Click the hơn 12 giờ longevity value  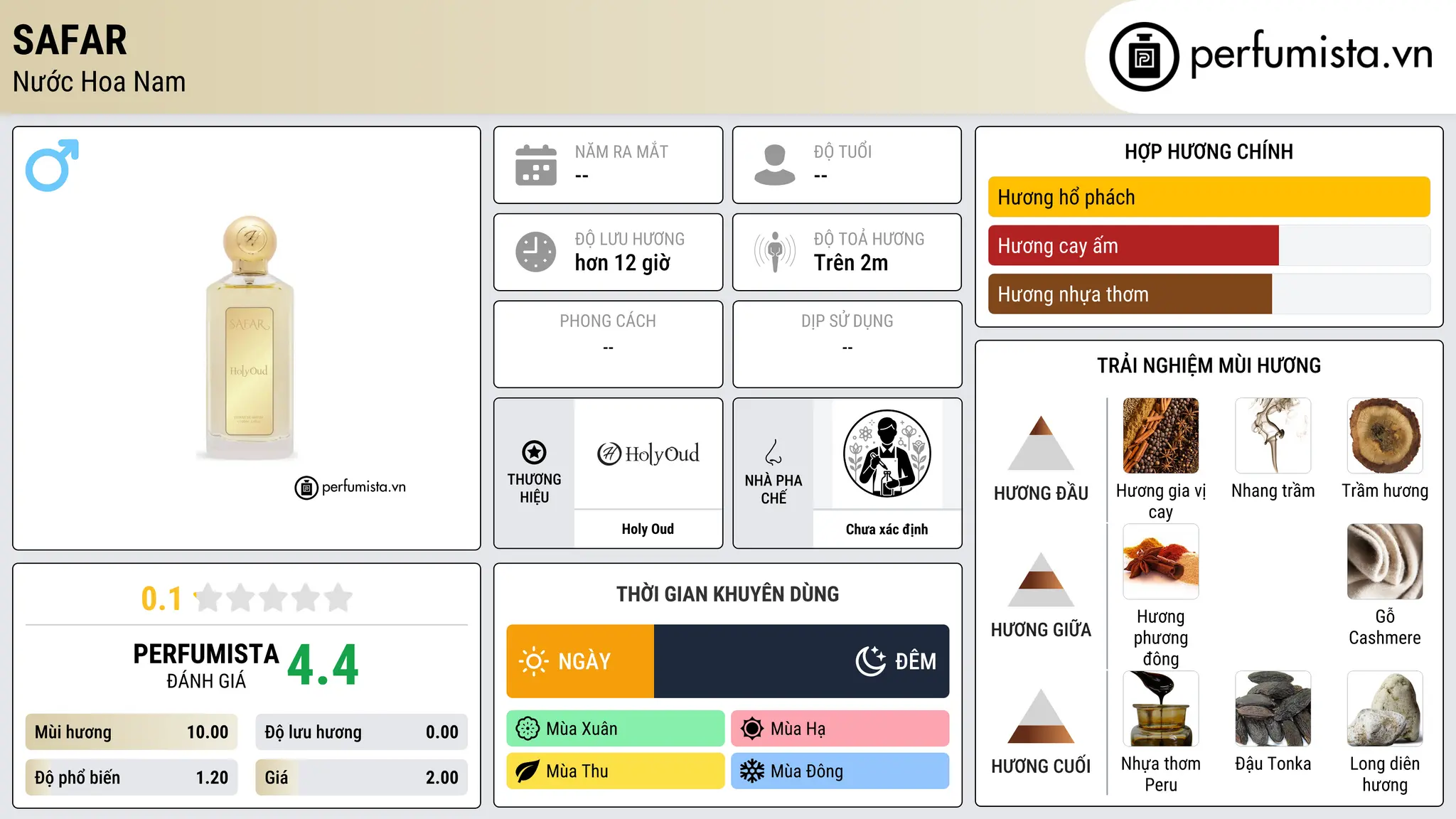click(622, 263)
